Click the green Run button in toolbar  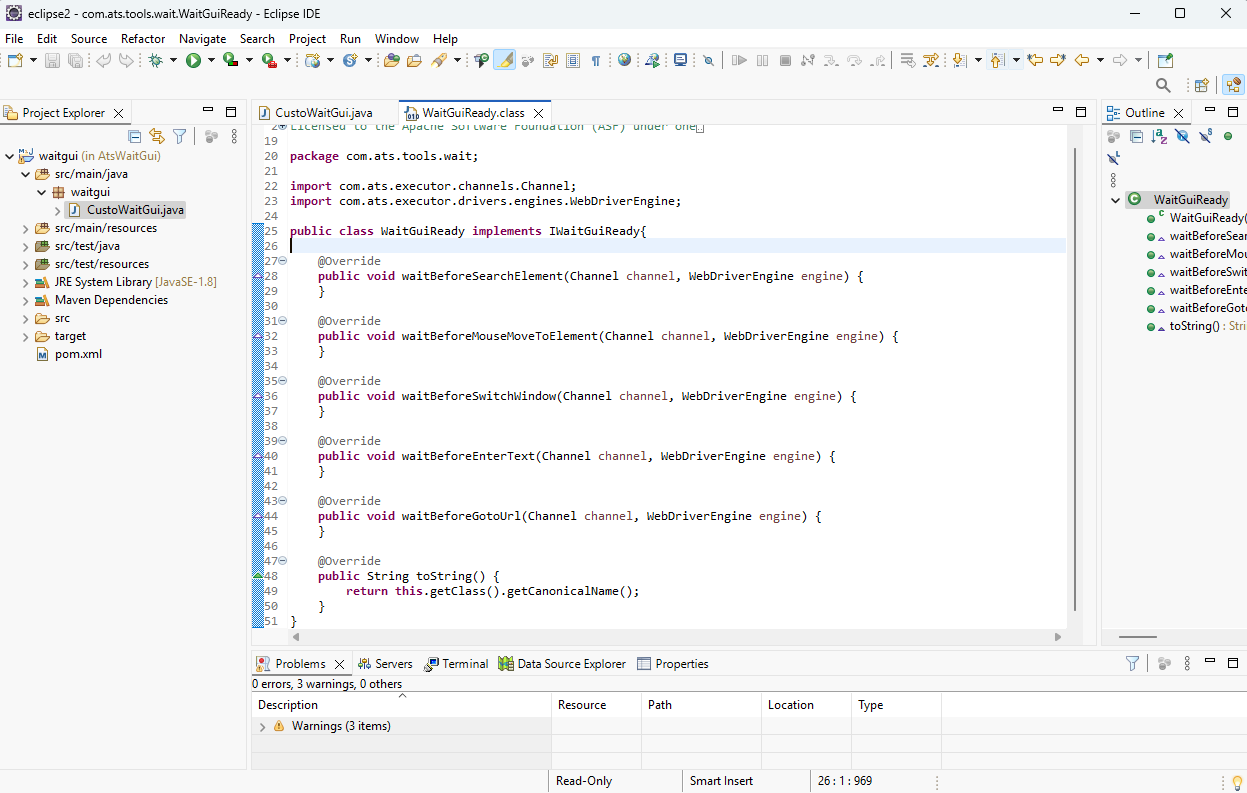click(193, 61)
